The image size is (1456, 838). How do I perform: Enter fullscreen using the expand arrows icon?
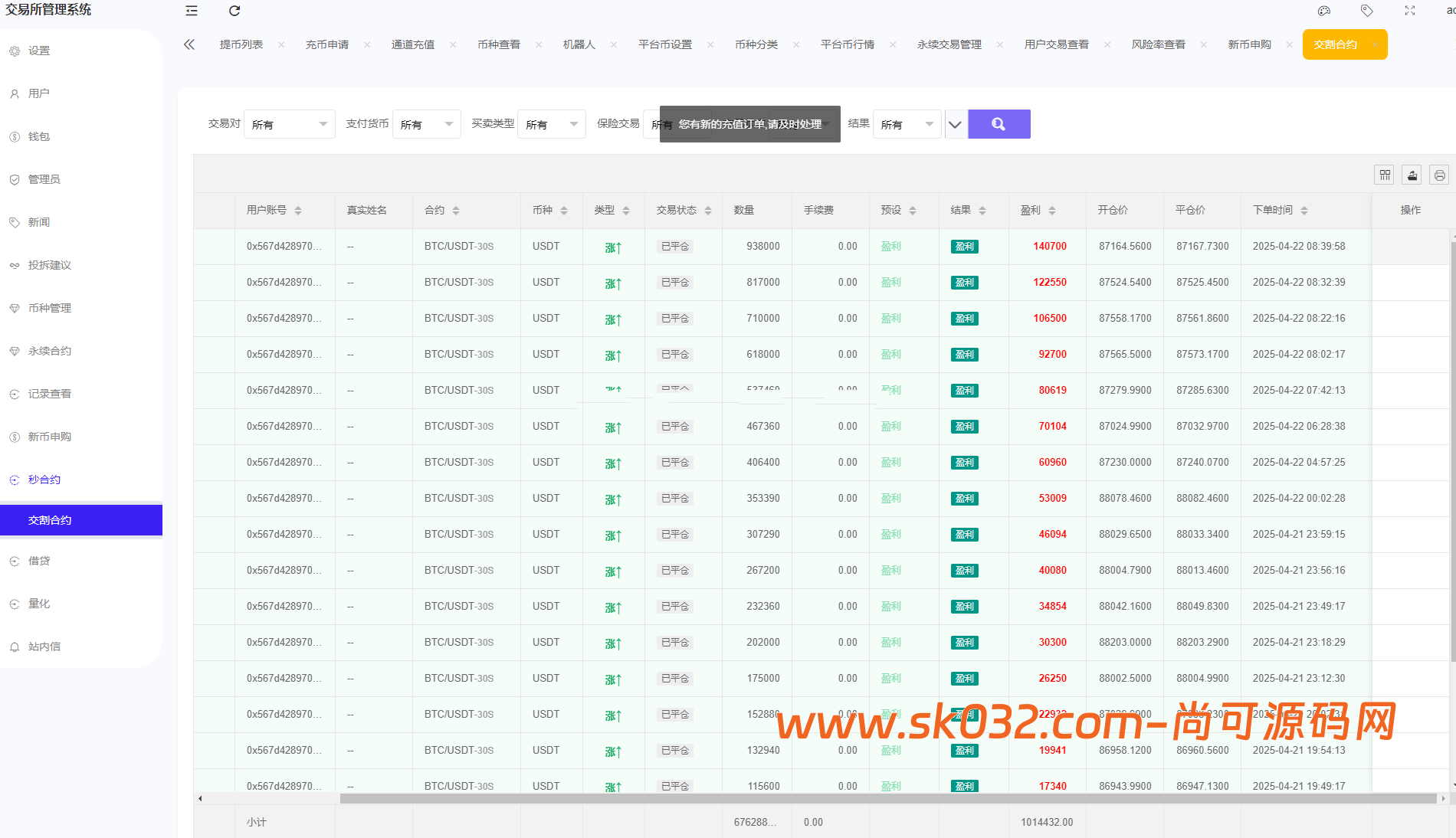click(x=1409, y=11)
